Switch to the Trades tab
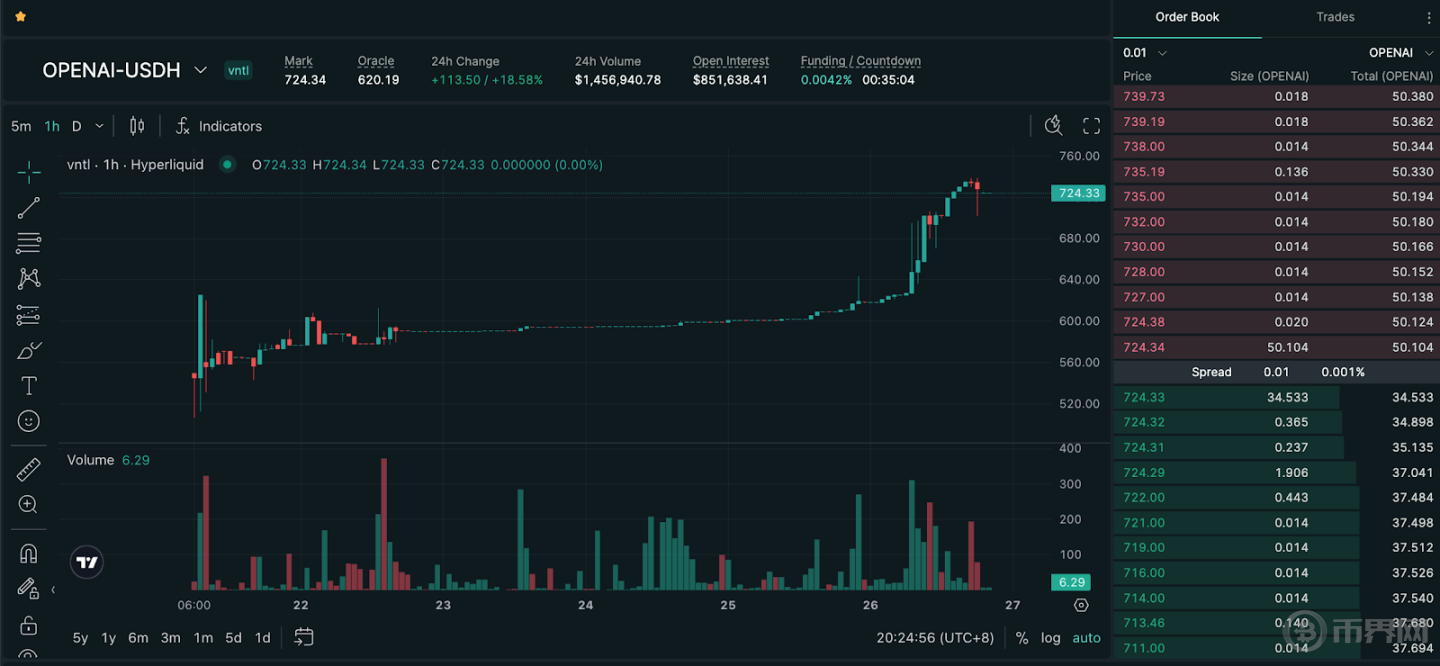Image resolution: width=1440 pixels, height=666 pixels. point(1335,17)
